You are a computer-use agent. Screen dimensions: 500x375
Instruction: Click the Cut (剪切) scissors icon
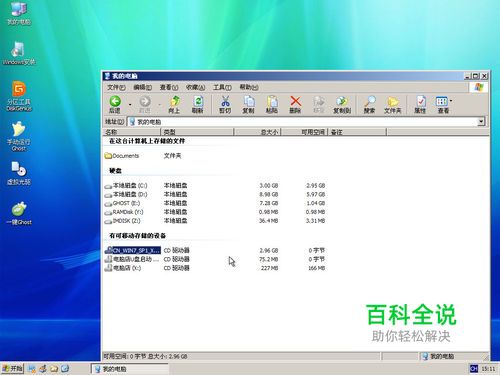(x=225, y=104)
